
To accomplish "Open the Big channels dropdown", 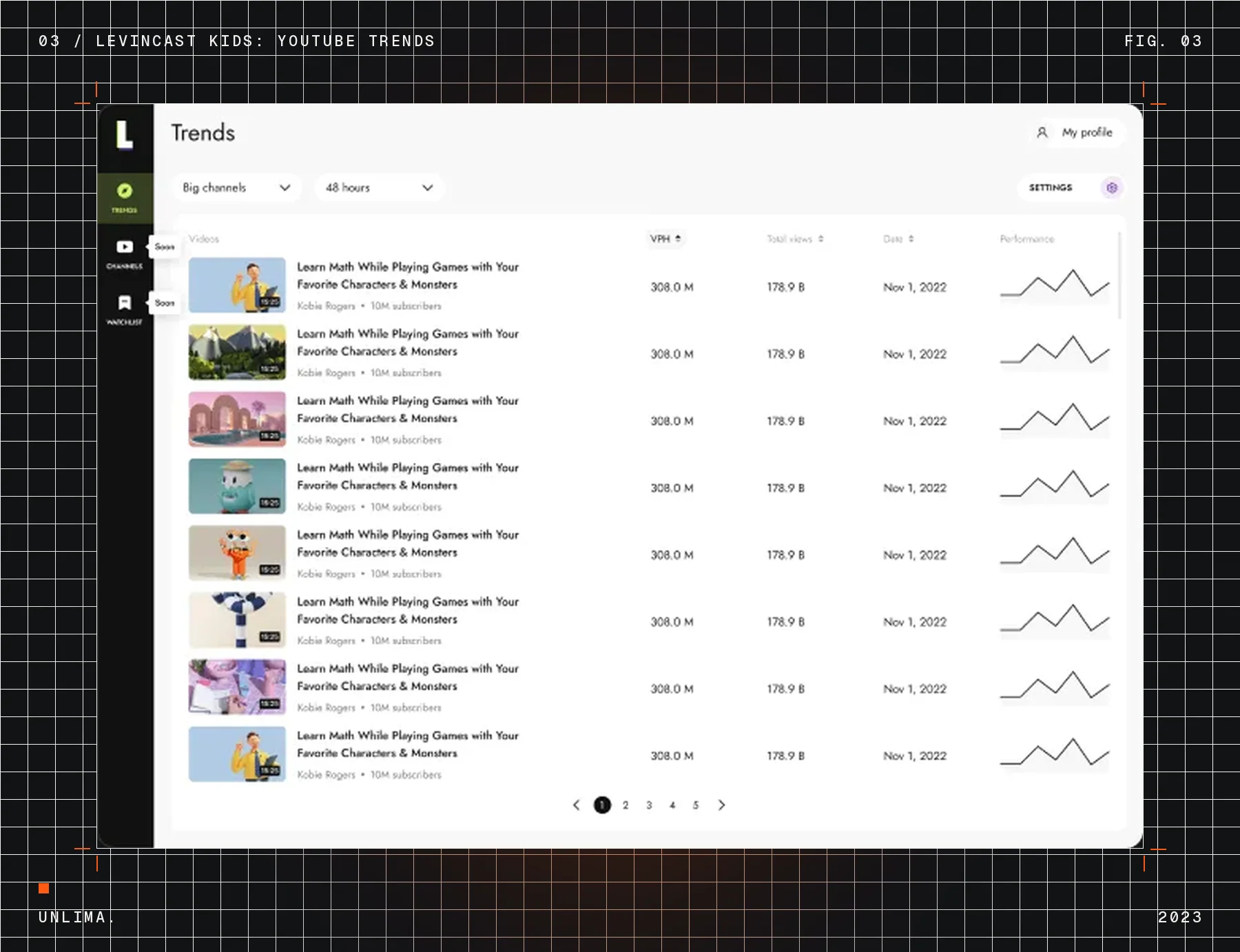I will click(x=236, y=187).
